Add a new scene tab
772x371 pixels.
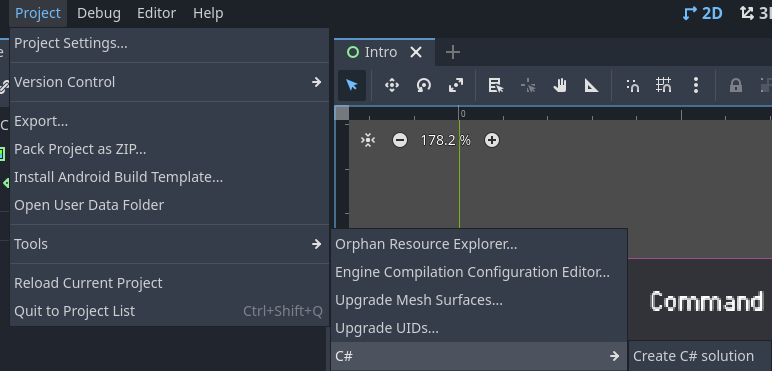[452, 52]
